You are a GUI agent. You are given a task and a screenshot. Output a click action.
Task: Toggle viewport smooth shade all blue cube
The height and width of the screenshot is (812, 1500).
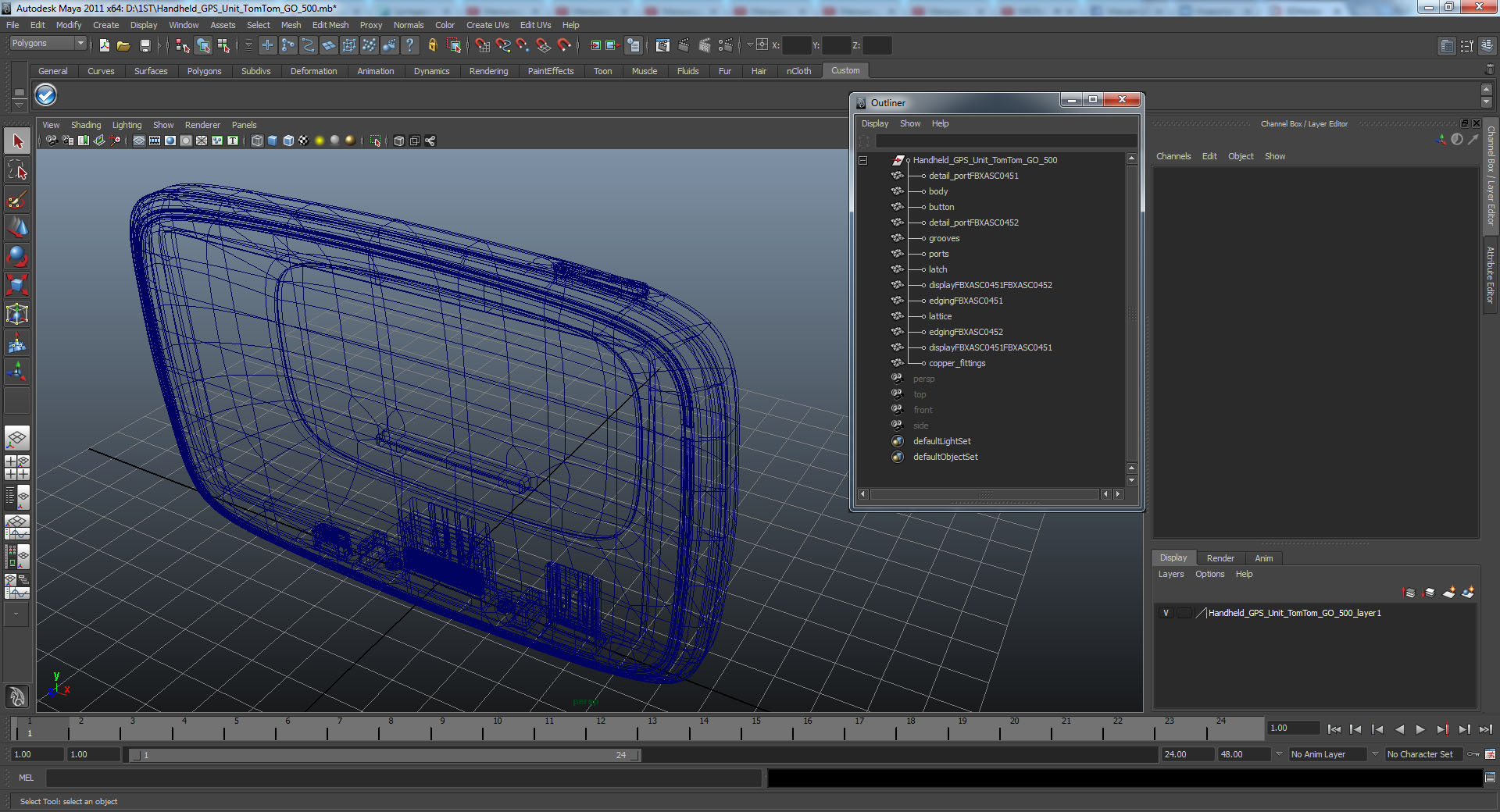pos(273,141)
